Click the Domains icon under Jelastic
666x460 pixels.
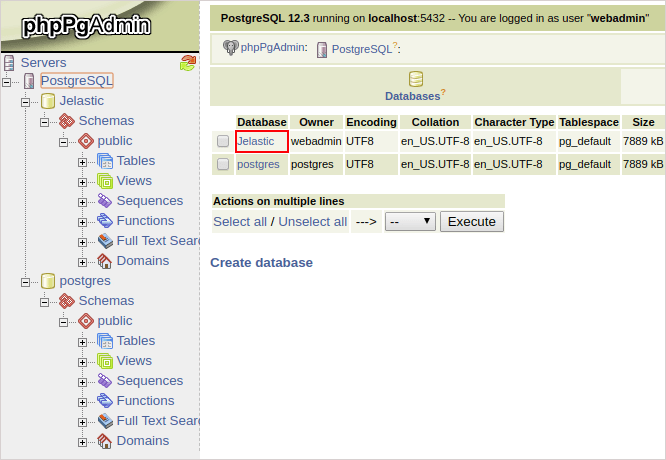coord(105,261)
